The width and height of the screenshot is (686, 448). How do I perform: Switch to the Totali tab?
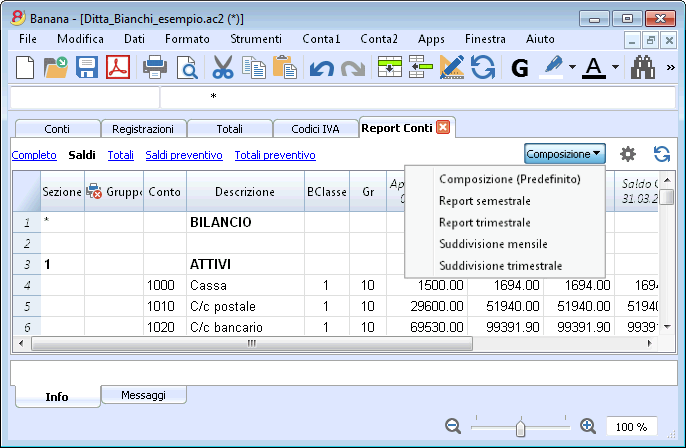tap(229, 129)
